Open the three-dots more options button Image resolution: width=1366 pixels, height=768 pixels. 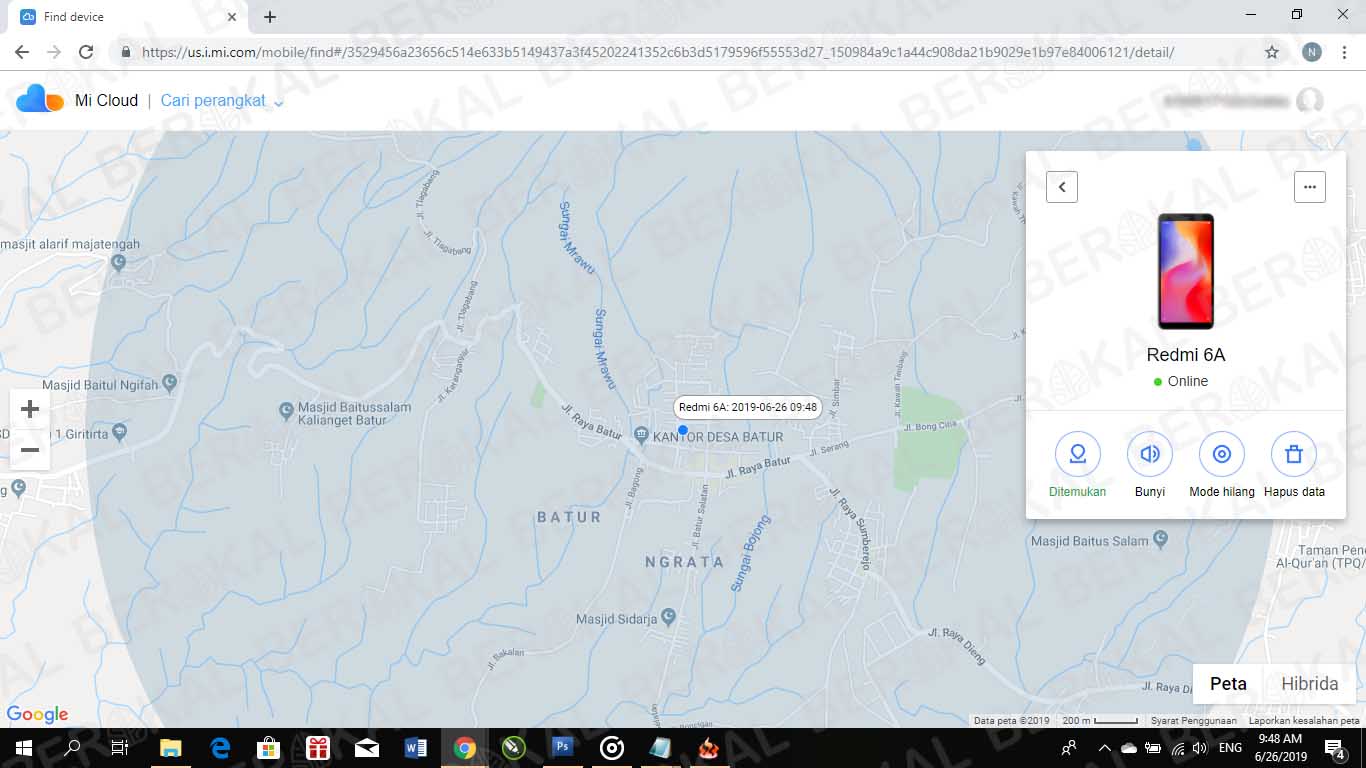tap(1309, 187)
